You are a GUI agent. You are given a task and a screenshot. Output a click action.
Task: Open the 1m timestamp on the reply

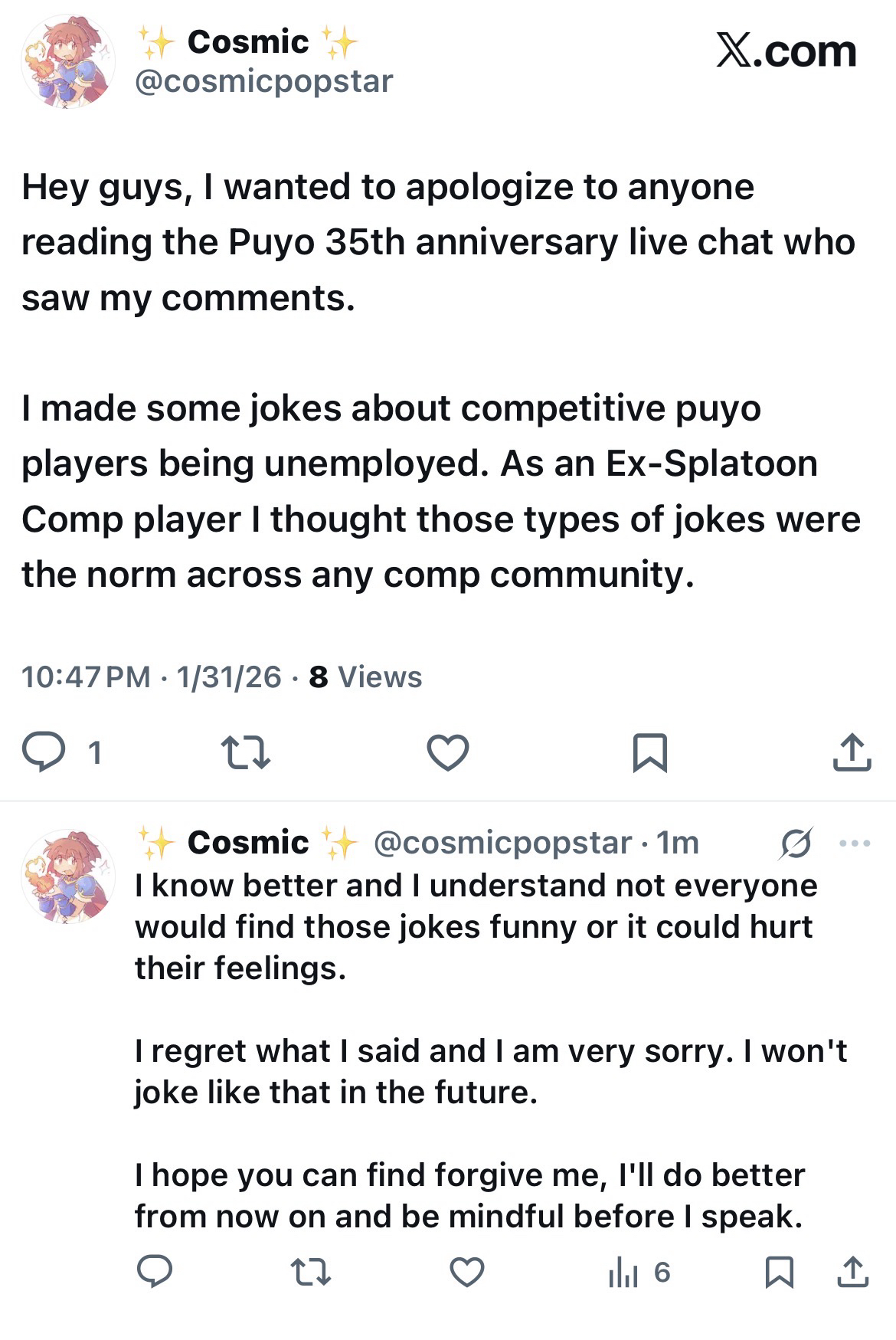[x=679, y=843]
